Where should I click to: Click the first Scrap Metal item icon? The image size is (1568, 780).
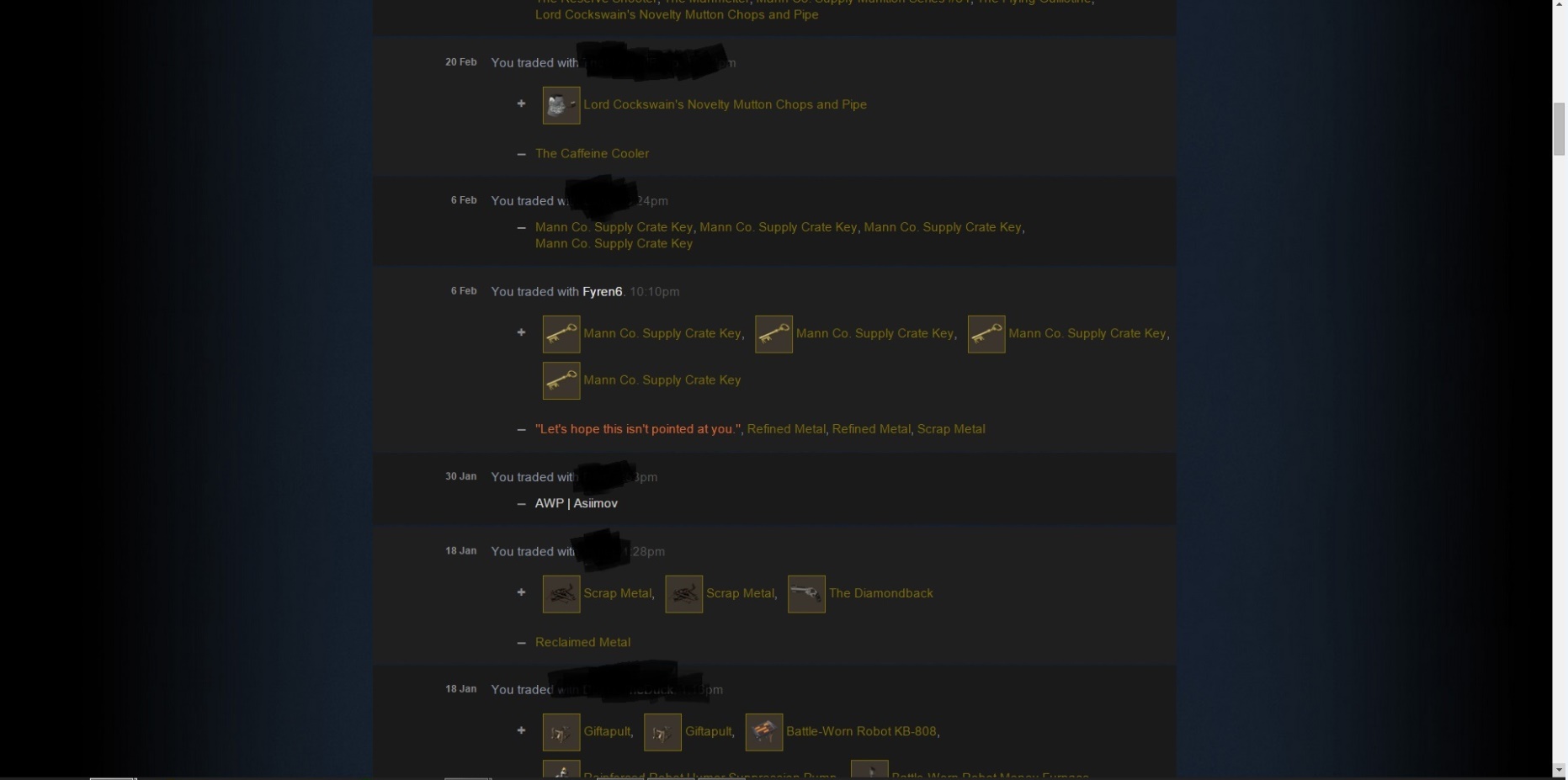561,594
